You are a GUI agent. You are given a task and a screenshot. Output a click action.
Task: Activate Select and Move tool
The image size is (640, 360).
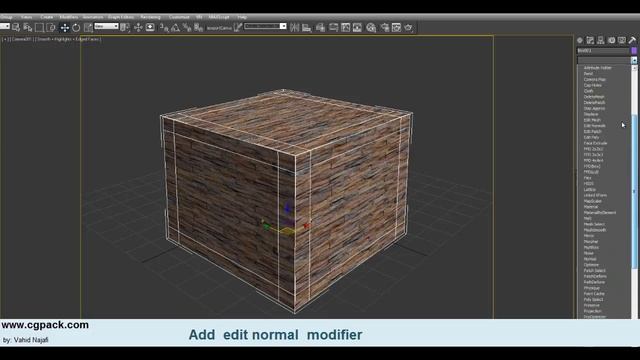pyautogui.click(x=64, y=27)
